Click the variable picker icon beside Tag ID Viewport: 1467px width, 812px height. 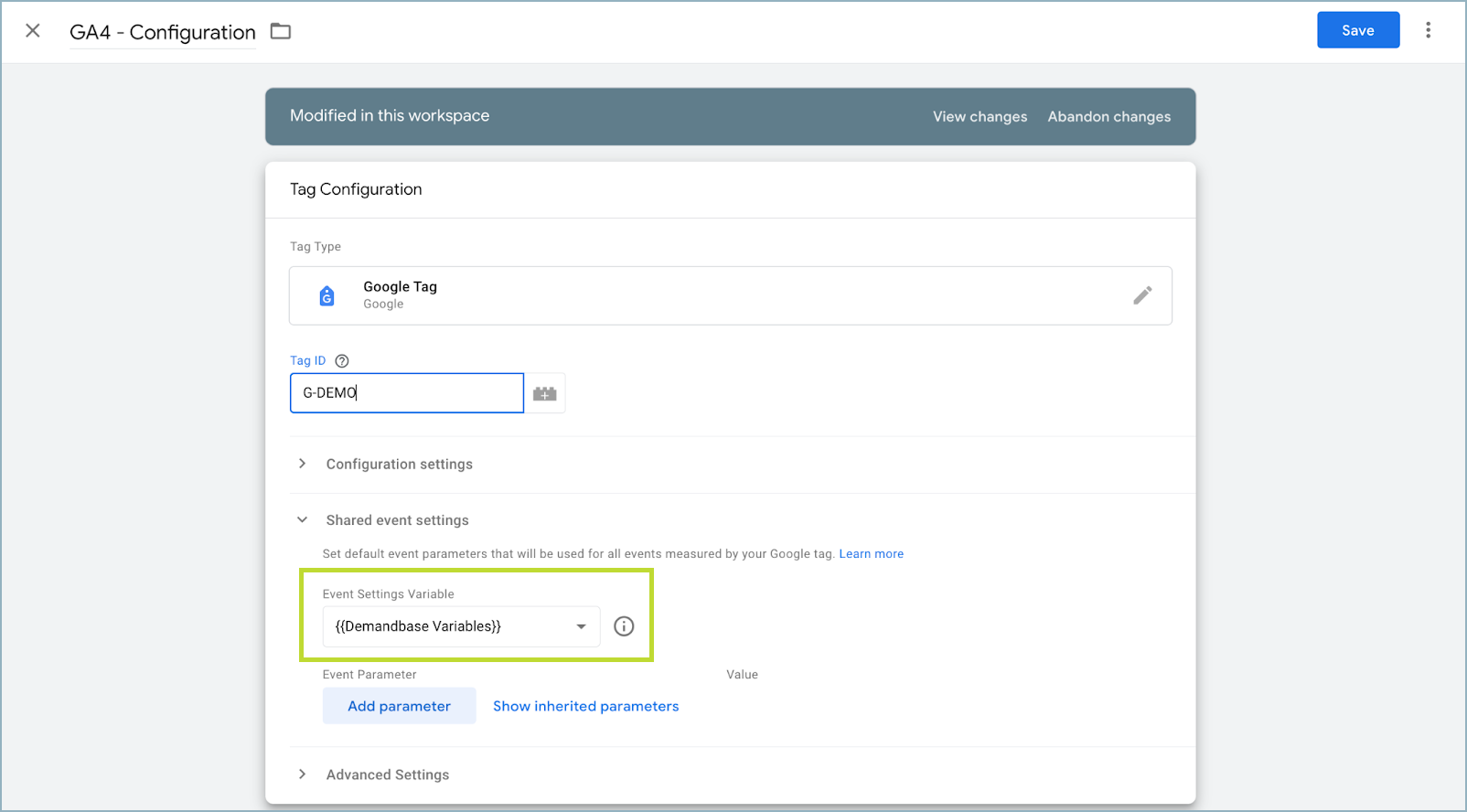point(545,393)
